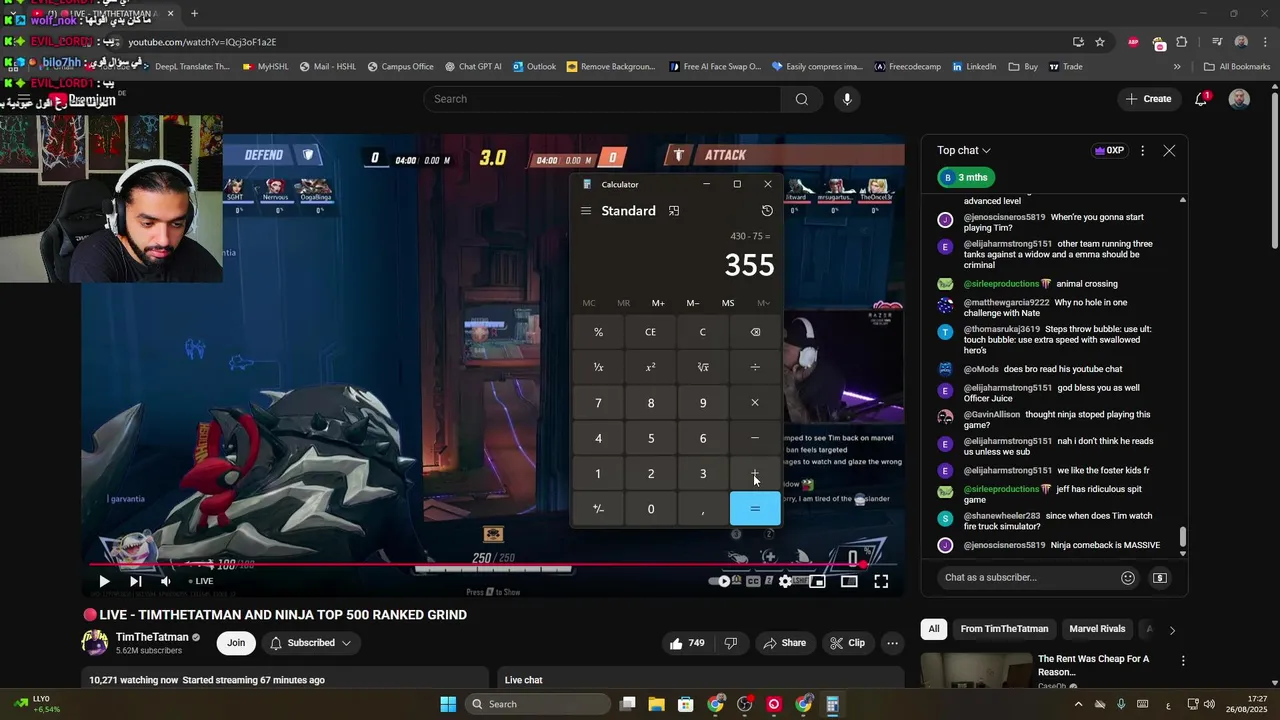Enter fullscreen video mode

click(x=881, y=581)
